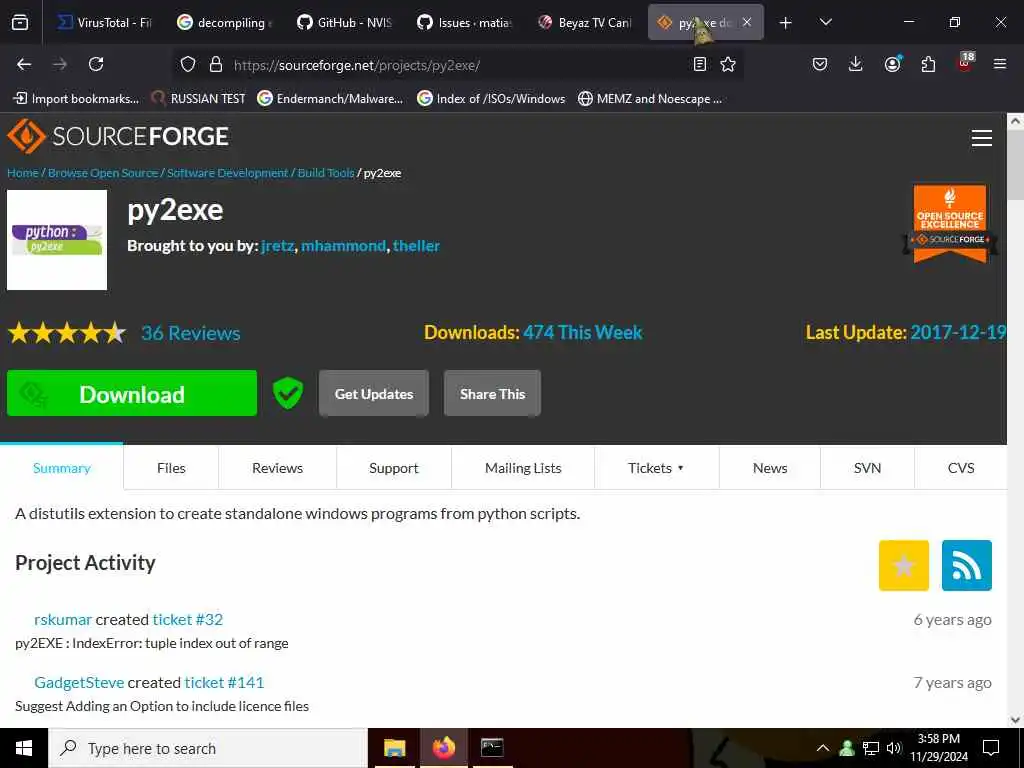Image resolution: width=1024 pixels, height=768 pixels.
Task: Click the volume speaker tray icon
Action: coord(893,748)
